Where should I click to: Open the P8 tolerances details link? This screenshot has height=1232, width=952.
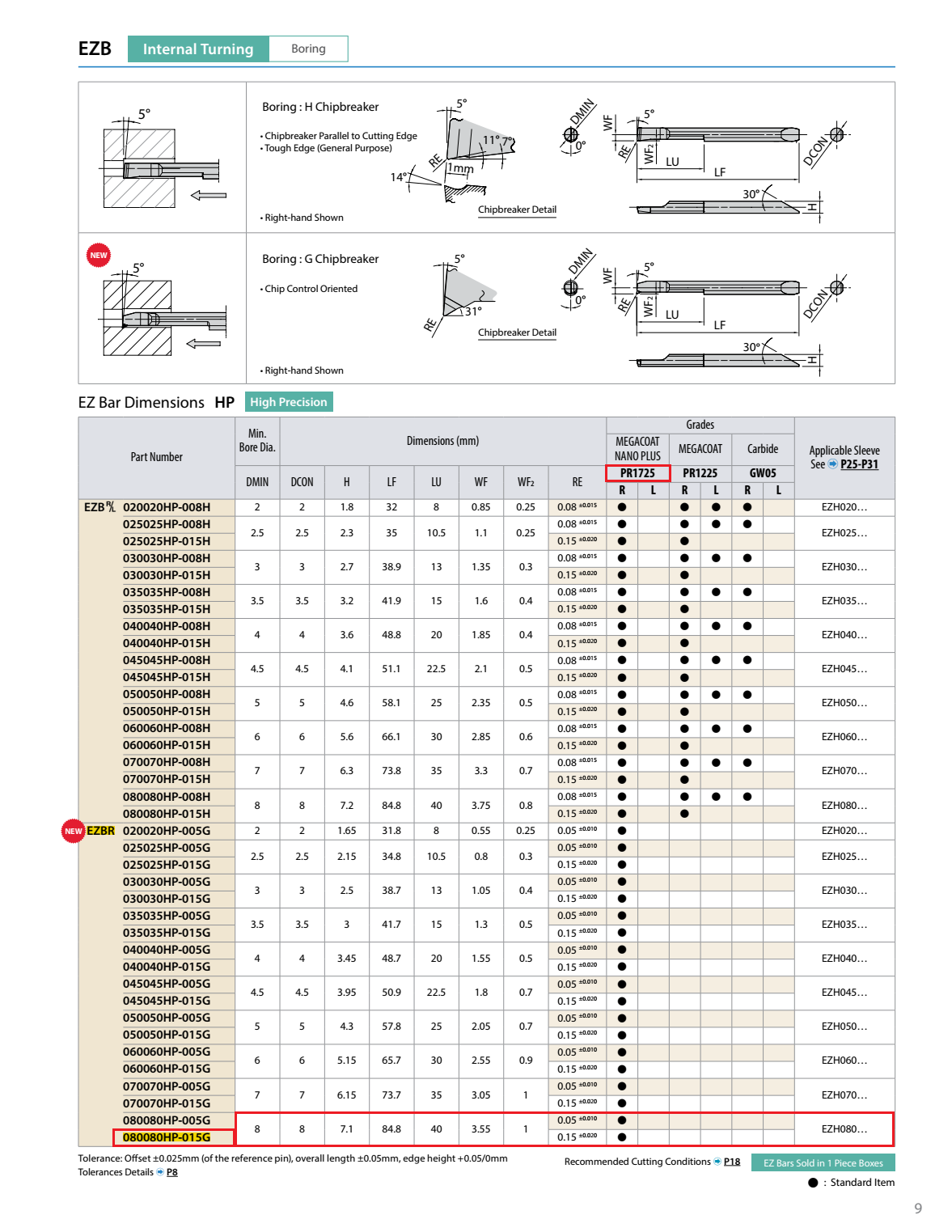click(x=172, y=1172)
